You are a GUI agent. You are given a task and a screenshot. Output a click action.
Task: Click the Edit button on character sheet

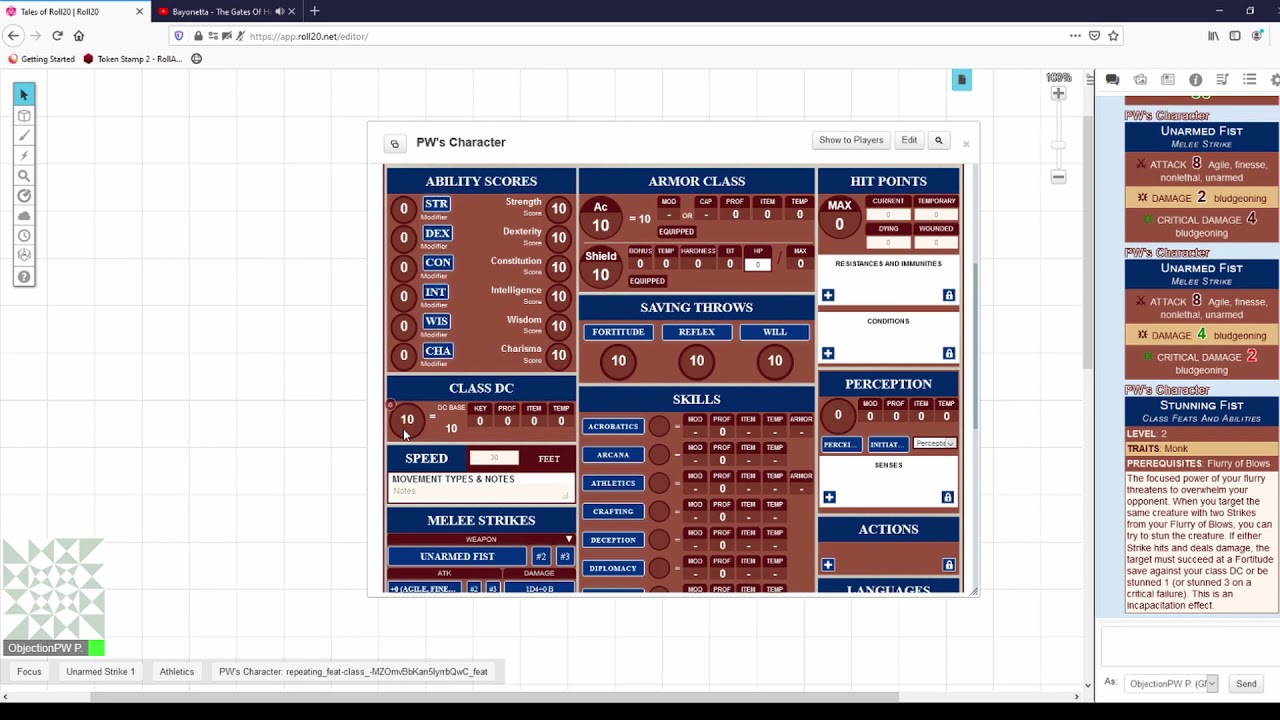pos(909,140)
